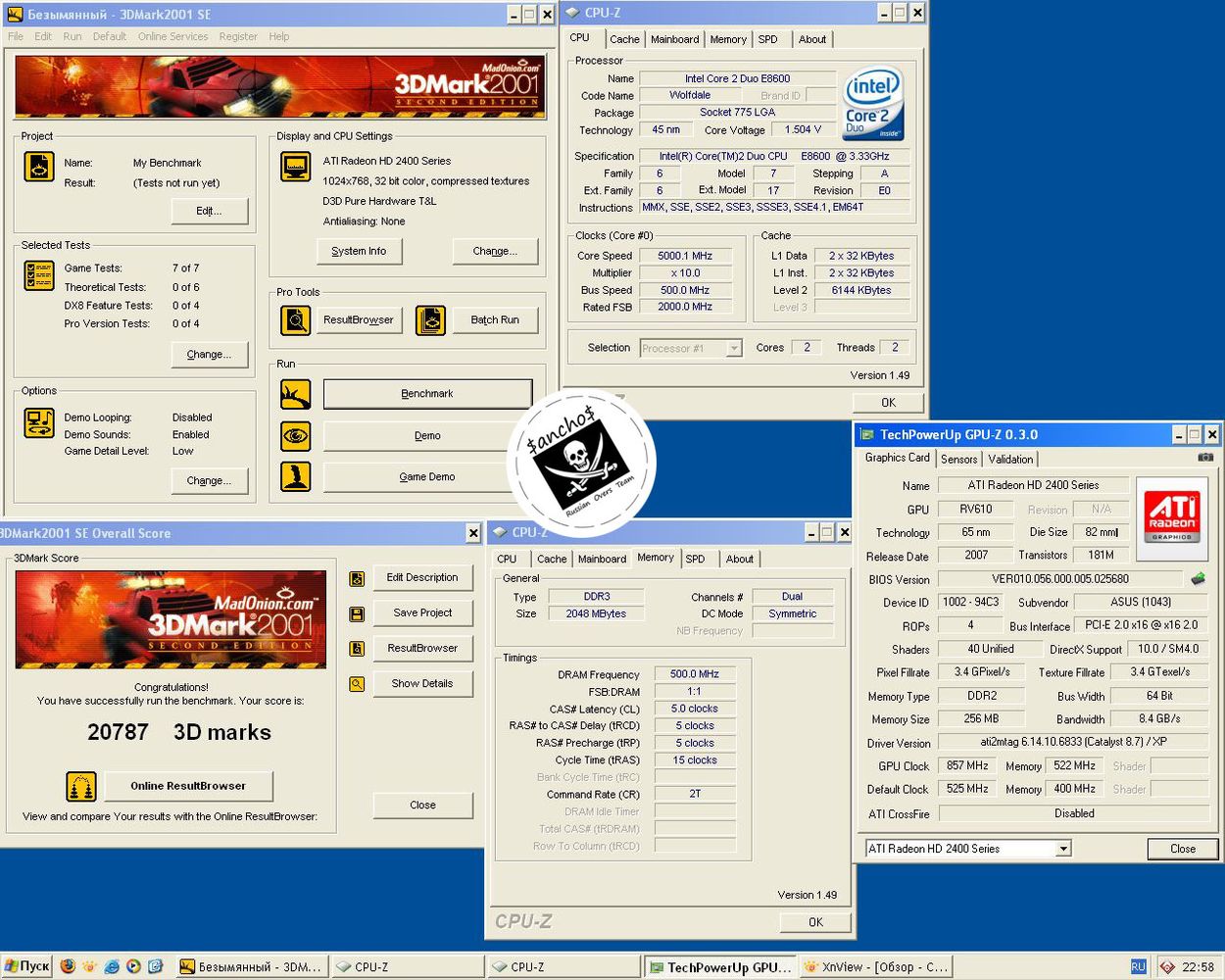This screenshot has width=1225, height=980.
Task: Click the System Info button
Action: 359,251
